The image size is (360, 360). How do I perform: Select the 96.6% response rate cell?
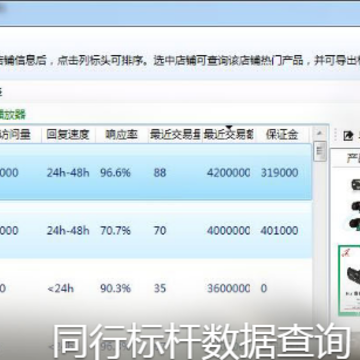pos(115,173)
